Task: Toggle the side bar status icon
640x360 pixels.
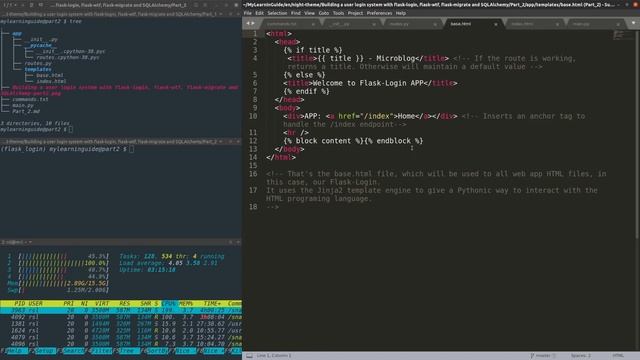Action: 249,356
